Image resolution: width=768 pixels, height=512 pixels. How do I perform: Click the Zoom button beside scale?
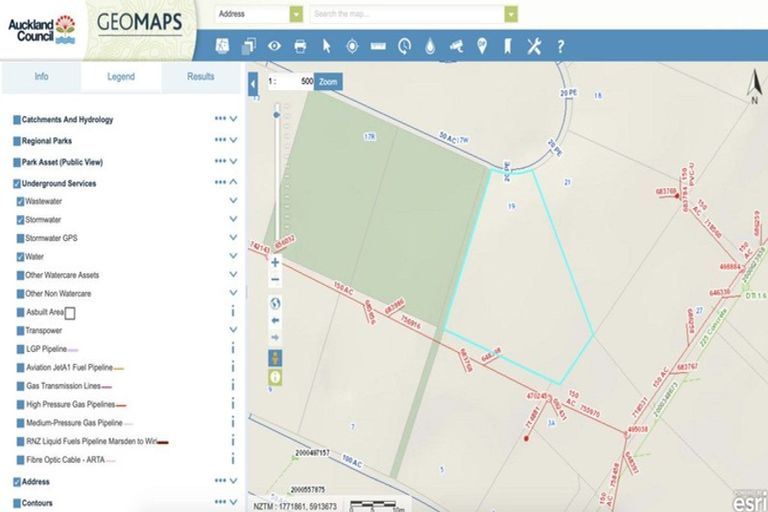pyautogui.click(x=328, y=82)
